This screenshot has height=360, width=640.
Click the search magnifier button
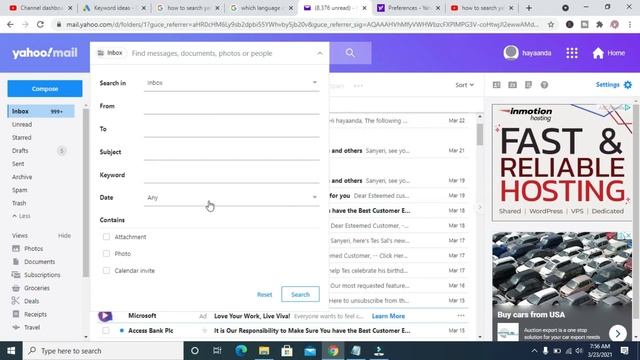pyautogui.click(x=350, y=53)
